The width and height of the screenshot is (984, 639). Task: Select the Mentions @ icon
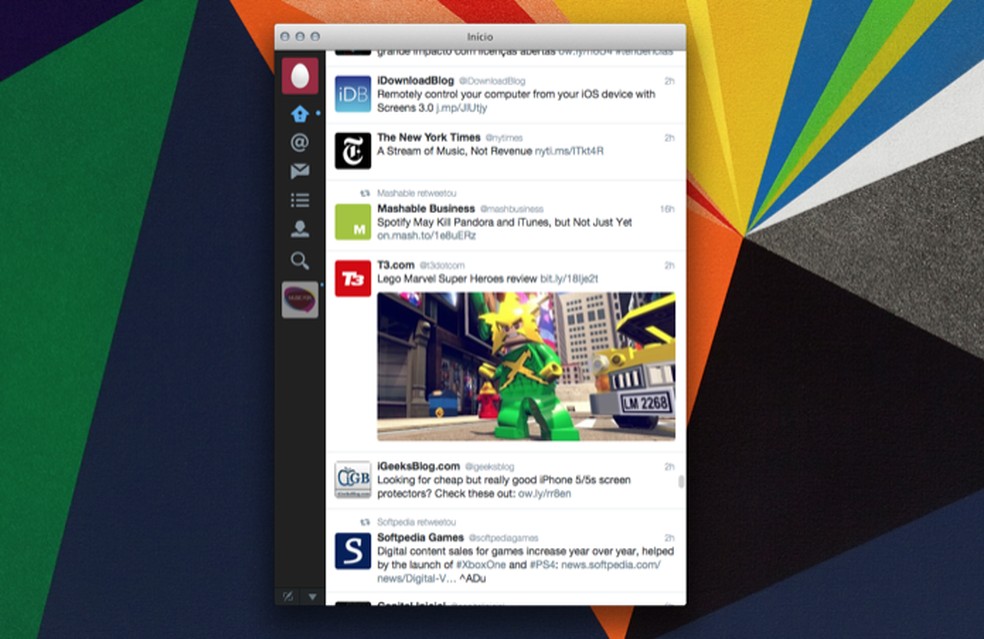[299, 142]
